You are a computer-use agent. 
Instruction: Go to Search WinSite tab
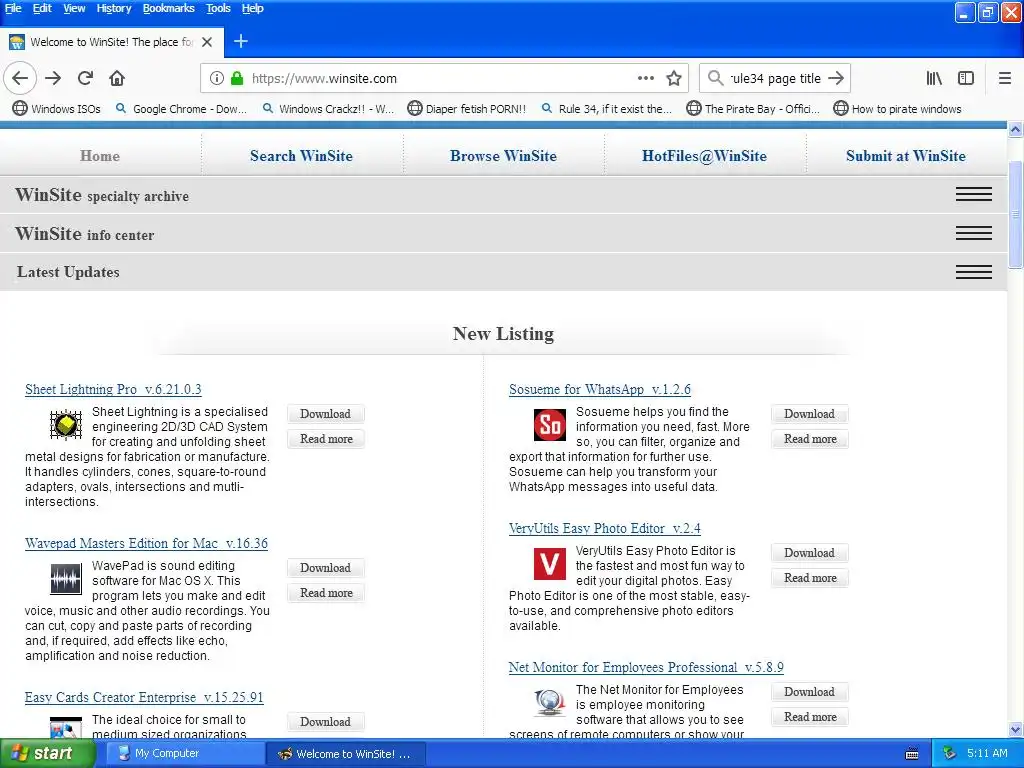[x=302, y=155]
